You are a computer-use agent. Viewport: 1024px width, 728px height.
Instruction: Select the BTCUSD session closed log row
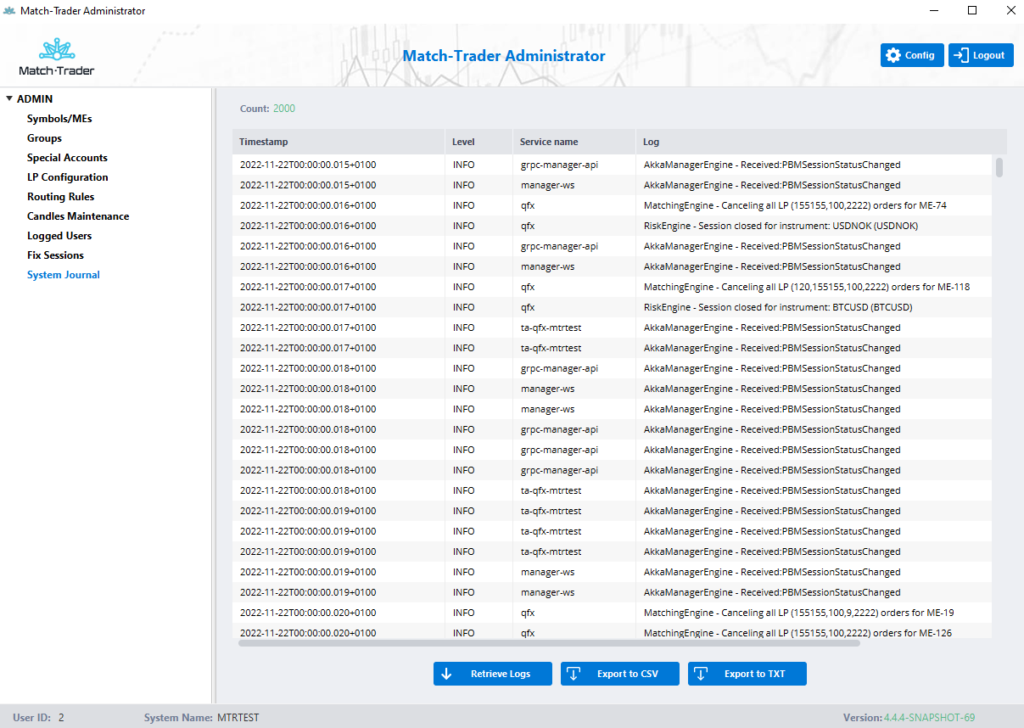tap(612, 307)
